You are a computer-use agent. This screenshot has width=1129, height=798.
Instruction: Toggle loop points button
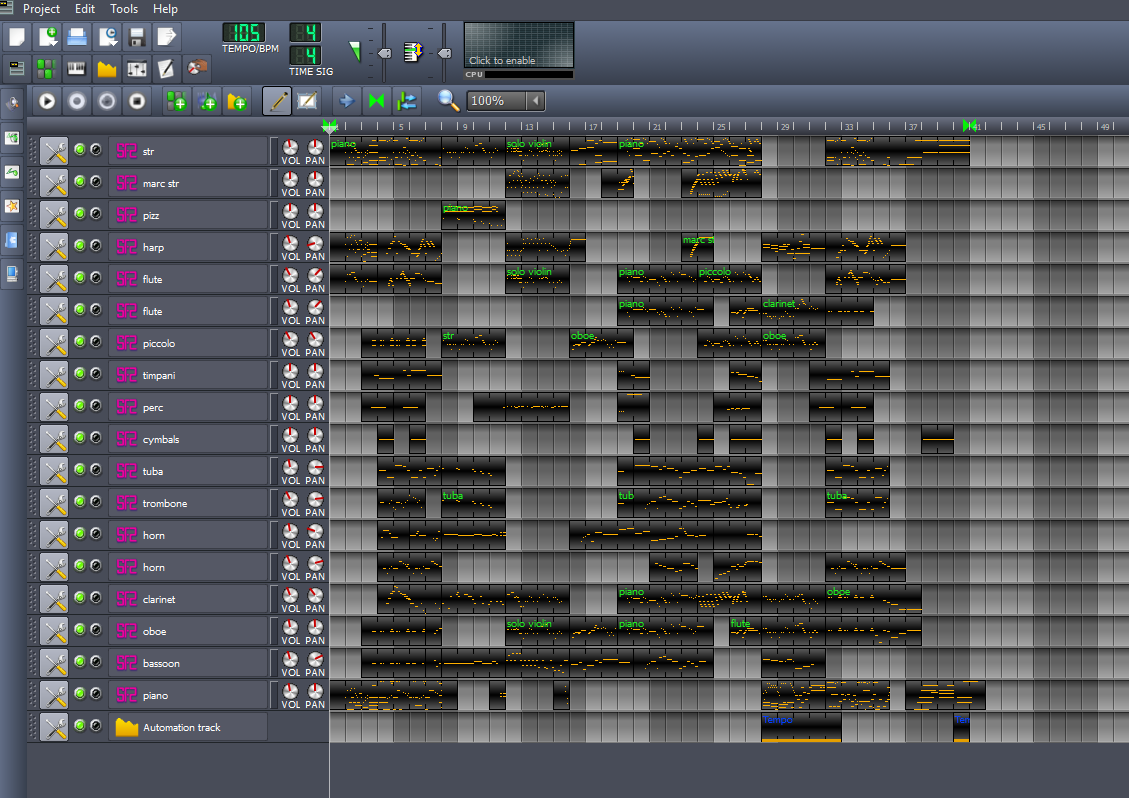(x=377, y=102)
